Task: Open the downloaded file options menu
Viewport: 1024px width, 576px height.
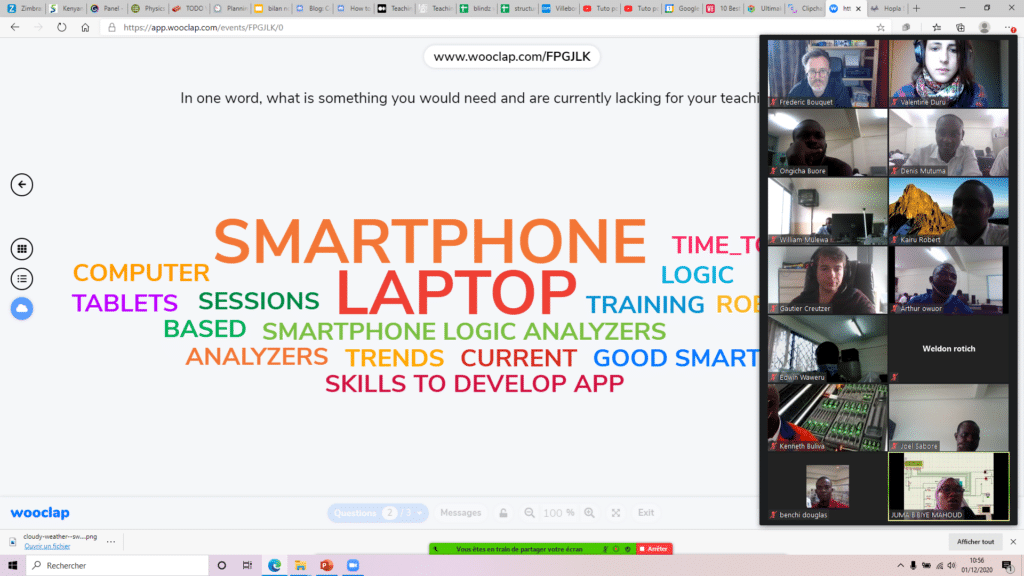Action: click(x=112, y=541)
